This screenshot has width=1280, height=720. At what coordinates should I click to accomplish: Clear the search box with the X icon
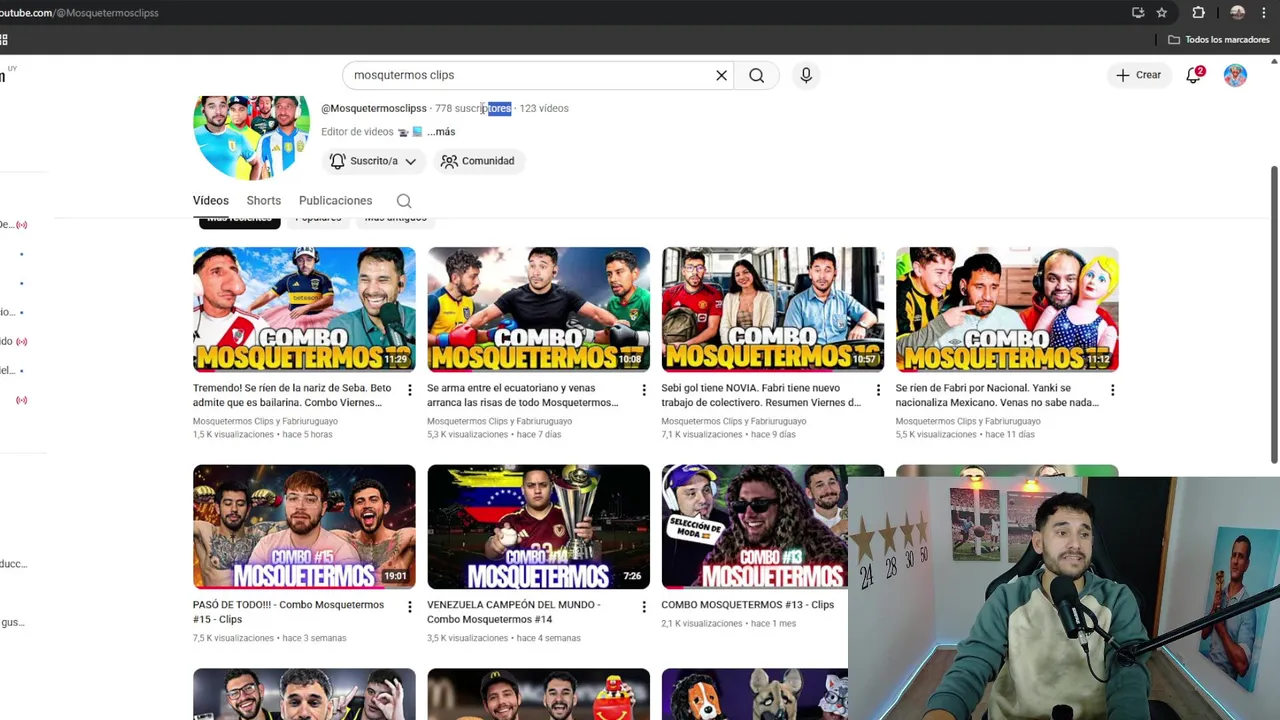pos(721,75)
